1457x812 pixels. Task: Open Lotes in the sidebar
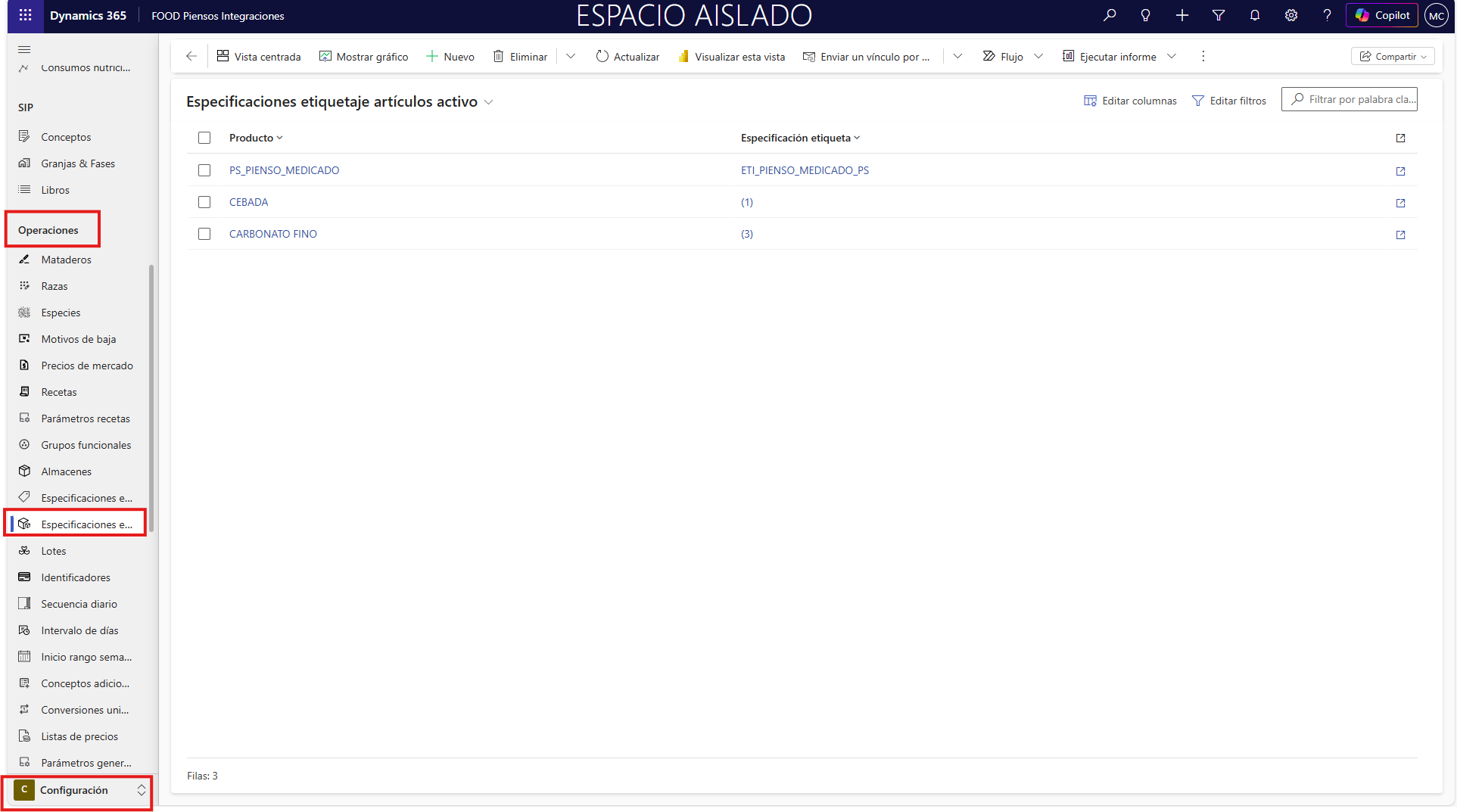click(x=54, y=551)
